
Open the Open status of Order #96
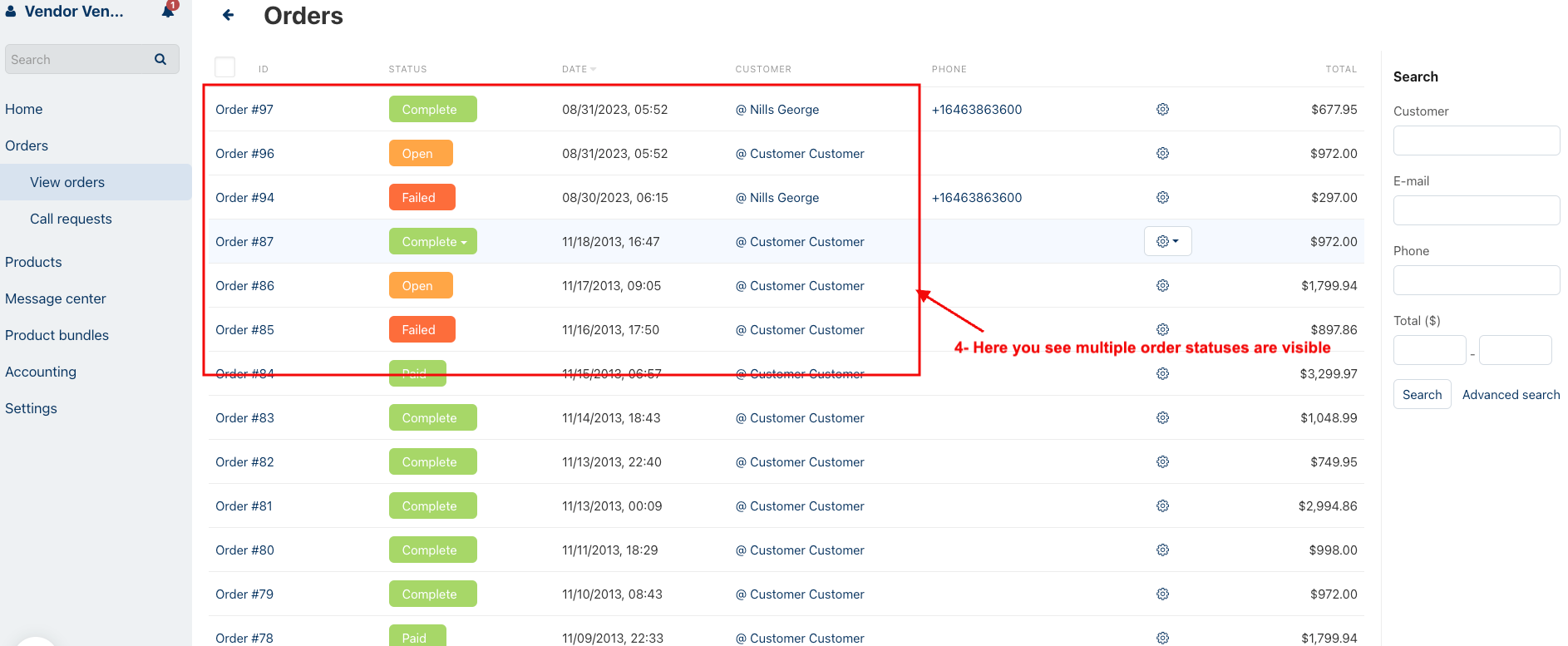tap(421, 153)
